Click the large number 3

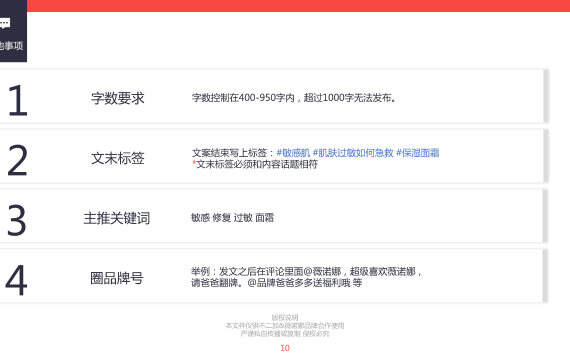[17, 220]
